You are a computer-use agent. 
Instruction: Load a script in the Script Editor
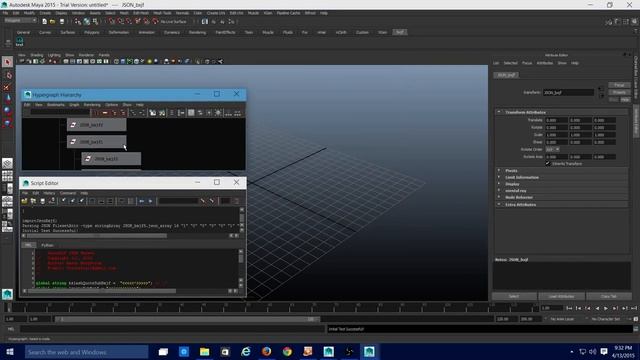(24, 201)
